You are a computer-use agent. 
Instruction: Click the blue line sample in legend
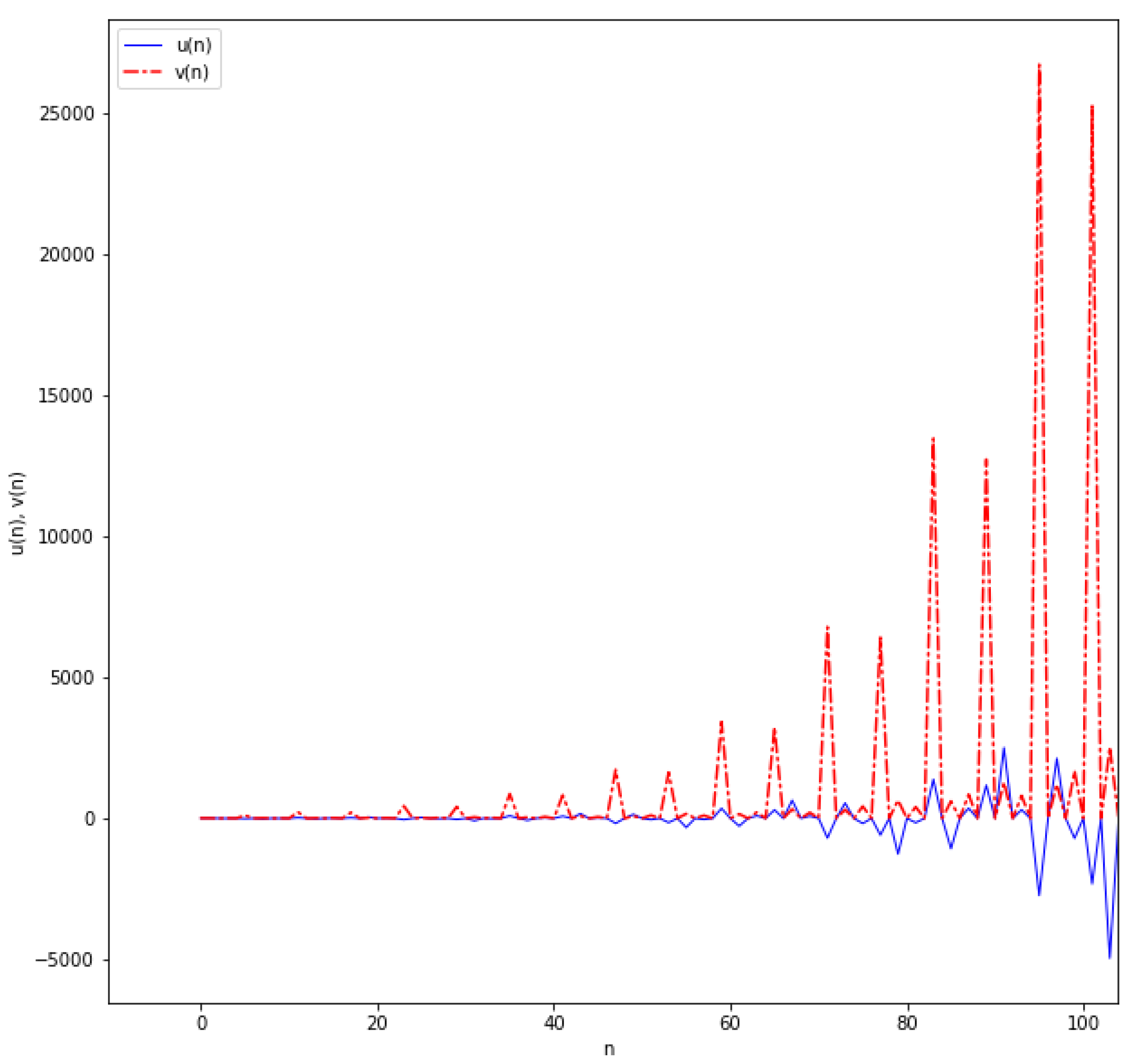click(x=143, y=46)
